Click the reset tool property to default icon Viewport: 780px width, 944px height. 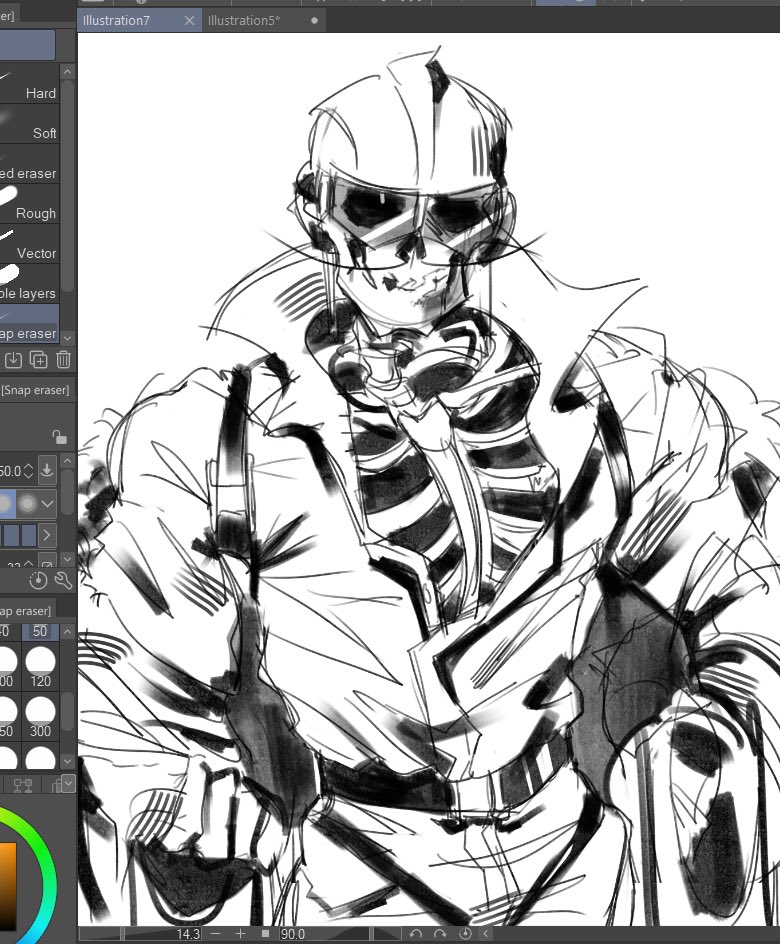click(38, 580)
